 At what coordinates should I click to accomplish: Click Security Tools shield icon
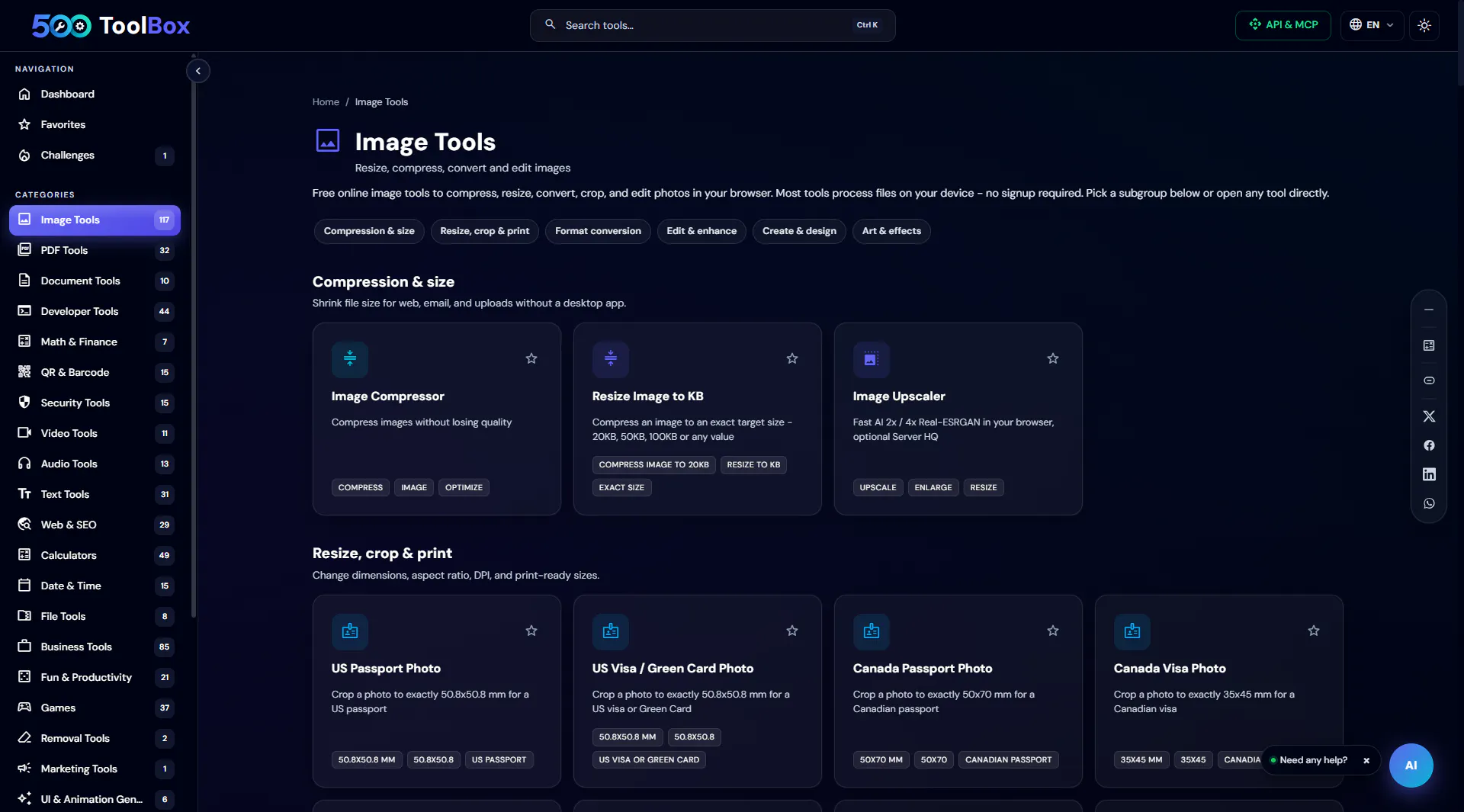(24, 403)
